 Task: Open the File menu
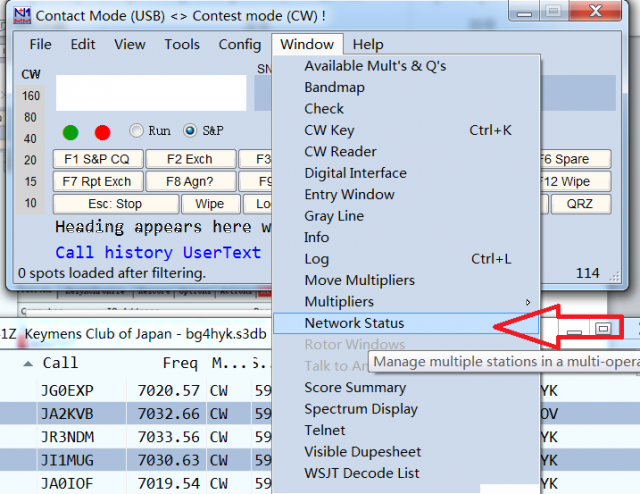40,44
